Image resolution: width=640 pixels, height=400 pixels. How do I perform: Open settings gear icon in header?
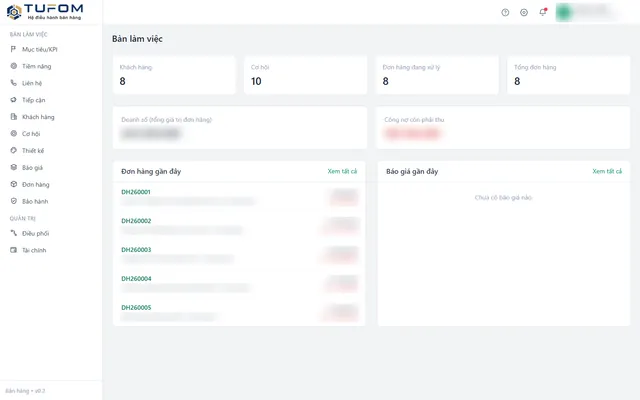pos(524,12)
